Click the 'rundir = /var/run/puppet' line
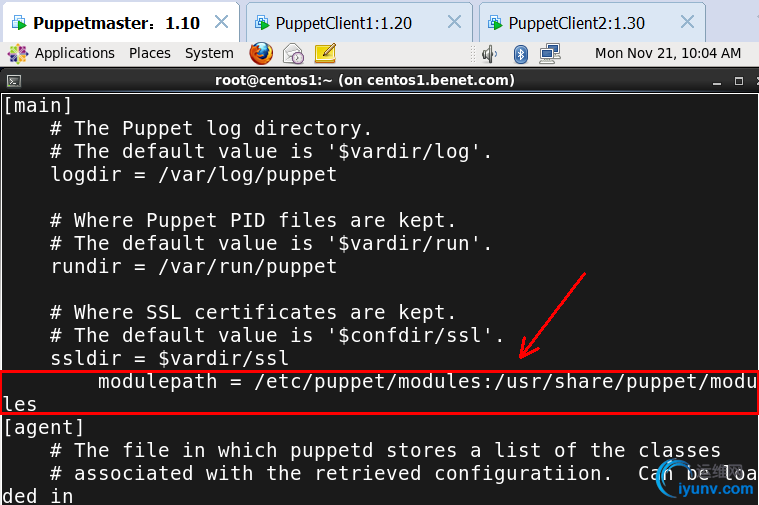This screenshot has width=759, height=505. coord(194,266)
